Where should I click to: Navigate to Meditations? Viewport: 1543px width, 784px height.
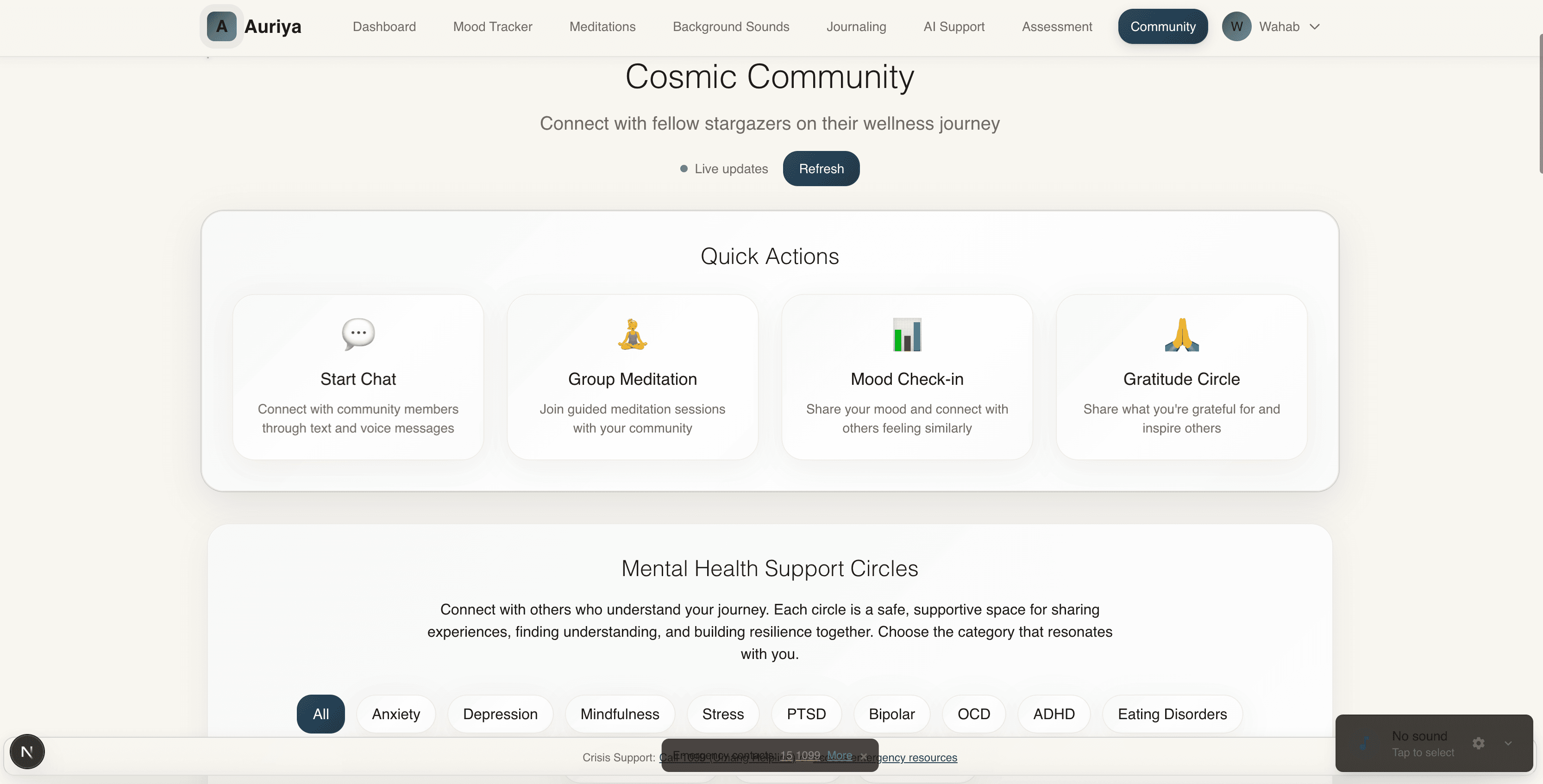(x=602, y=26)
